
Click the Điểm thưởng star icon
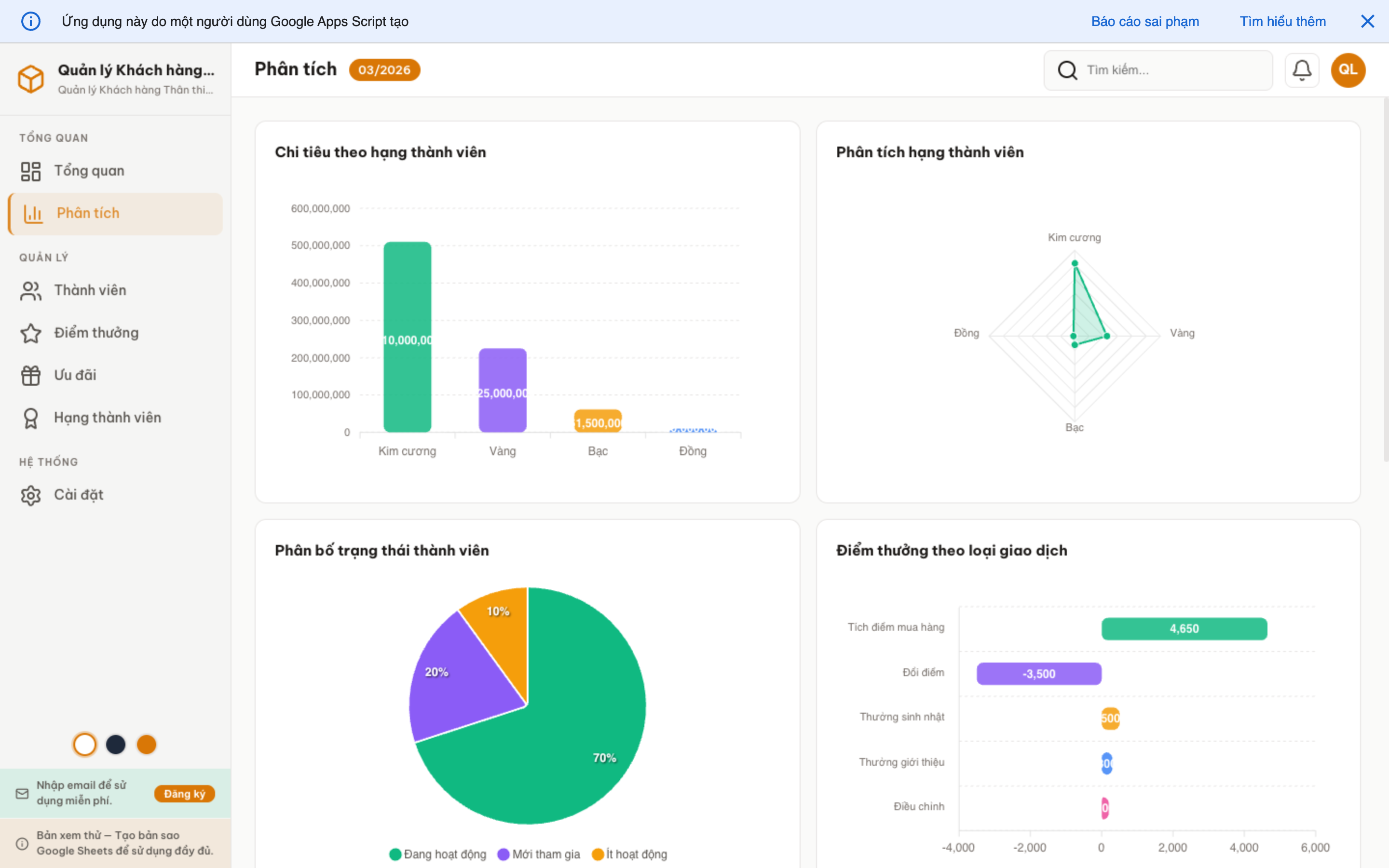[30, 333]
